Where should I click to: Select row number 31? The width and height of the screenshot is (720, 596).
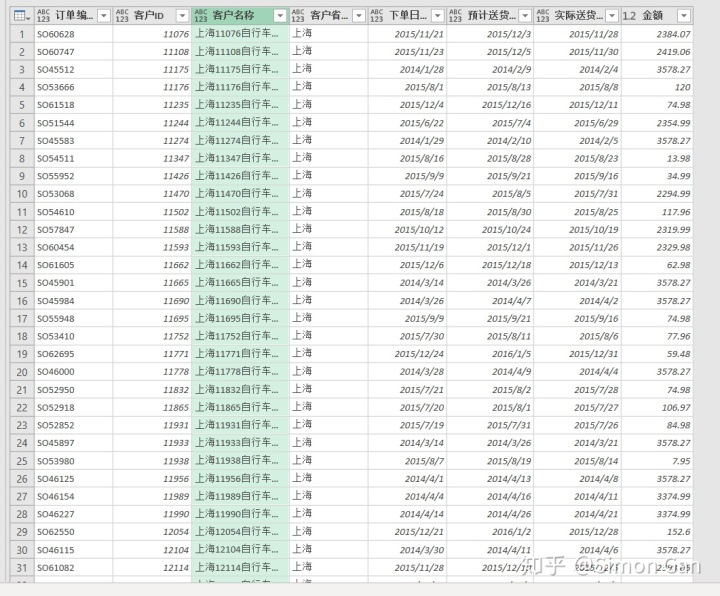22,568
